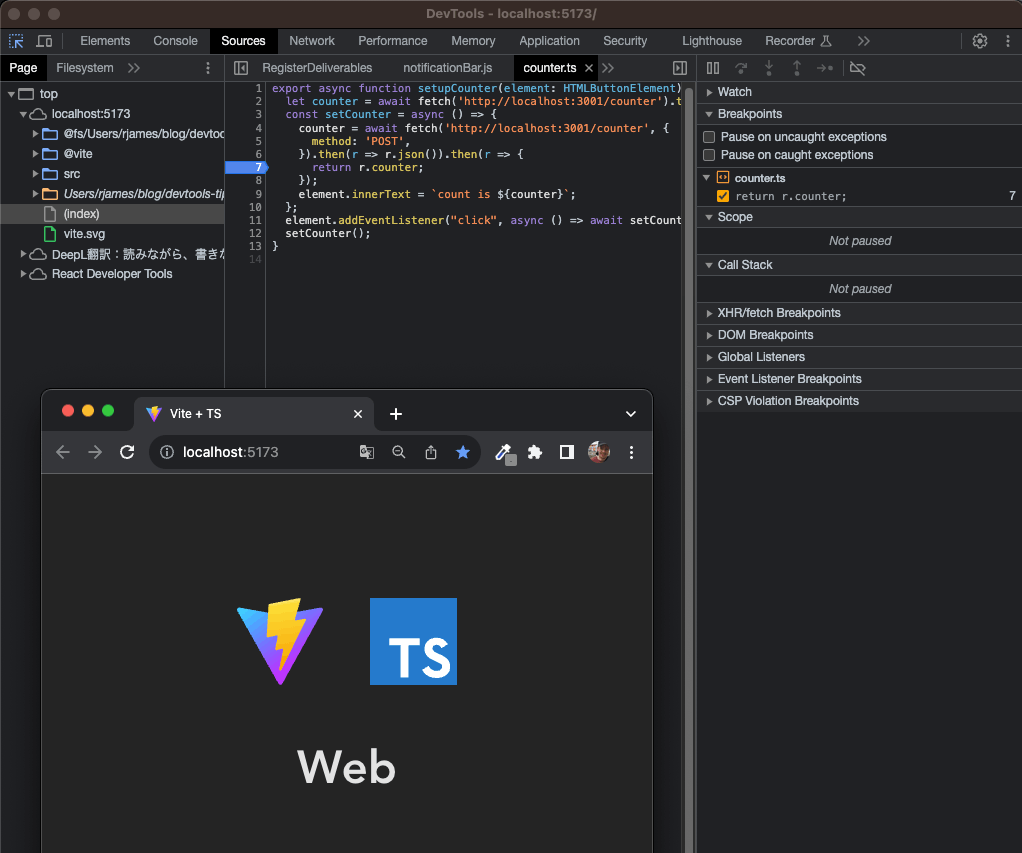Switch to the Elements panel
This screenshot has height=853, width=1022.
105,41
